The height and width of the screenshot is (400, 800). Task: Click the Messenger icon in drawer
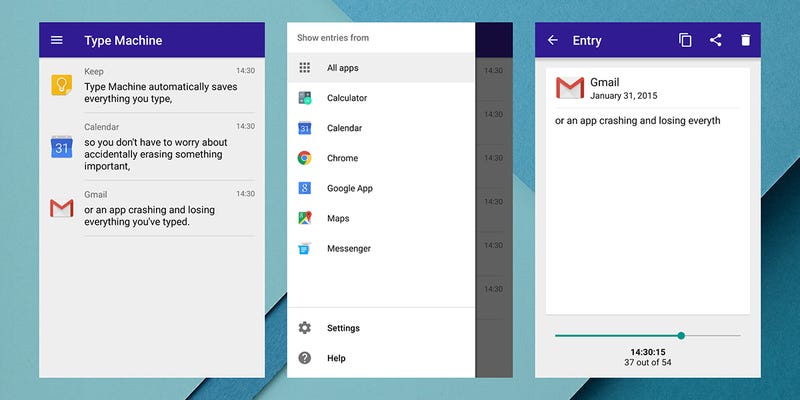pos(305,248)
